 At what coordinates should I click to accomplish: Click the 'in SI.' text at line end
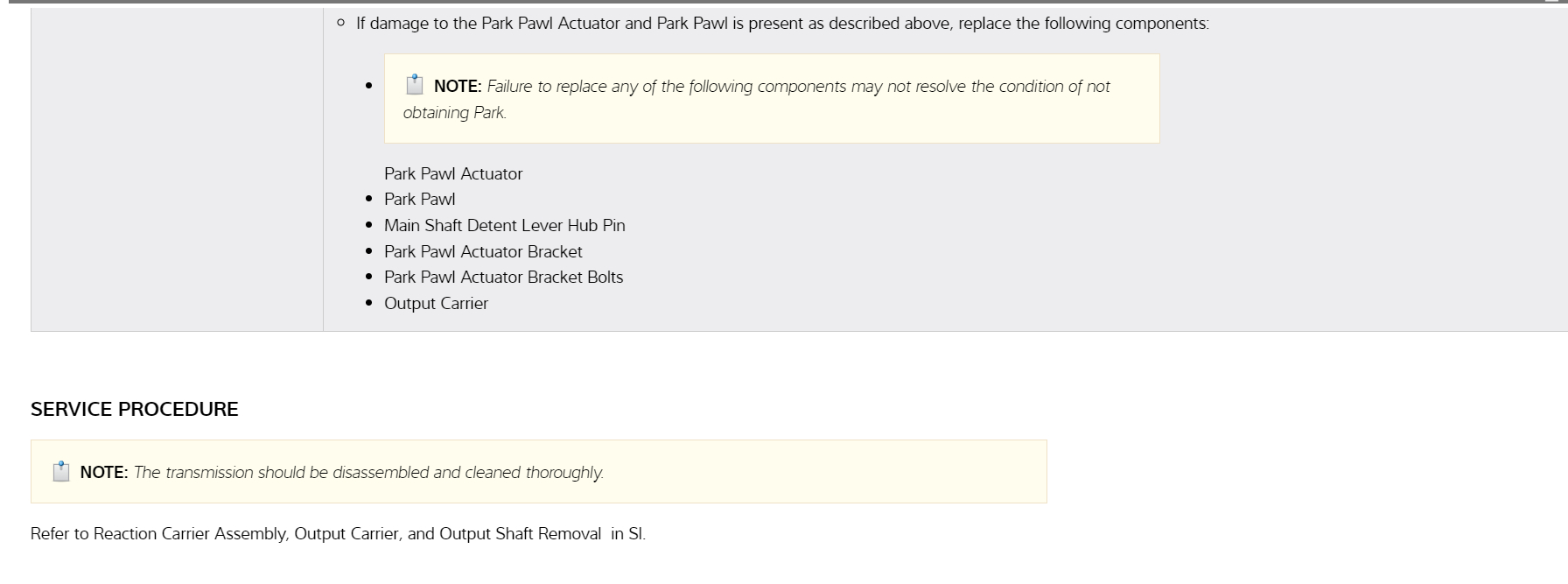tap(628, 534)
